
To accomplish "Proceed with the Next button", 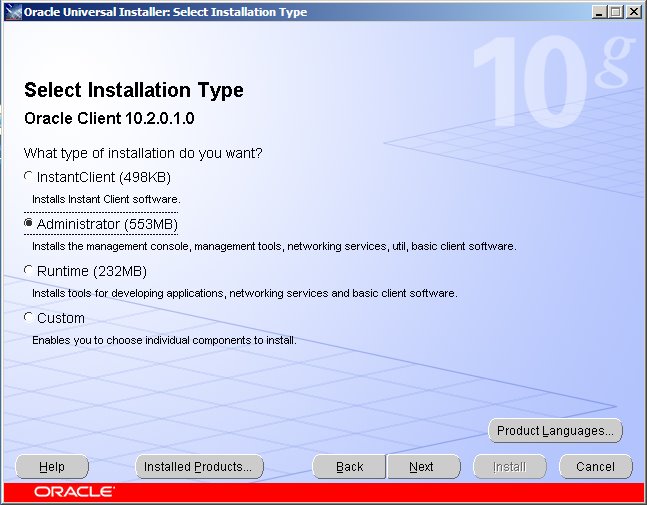I will pos(424,467).
